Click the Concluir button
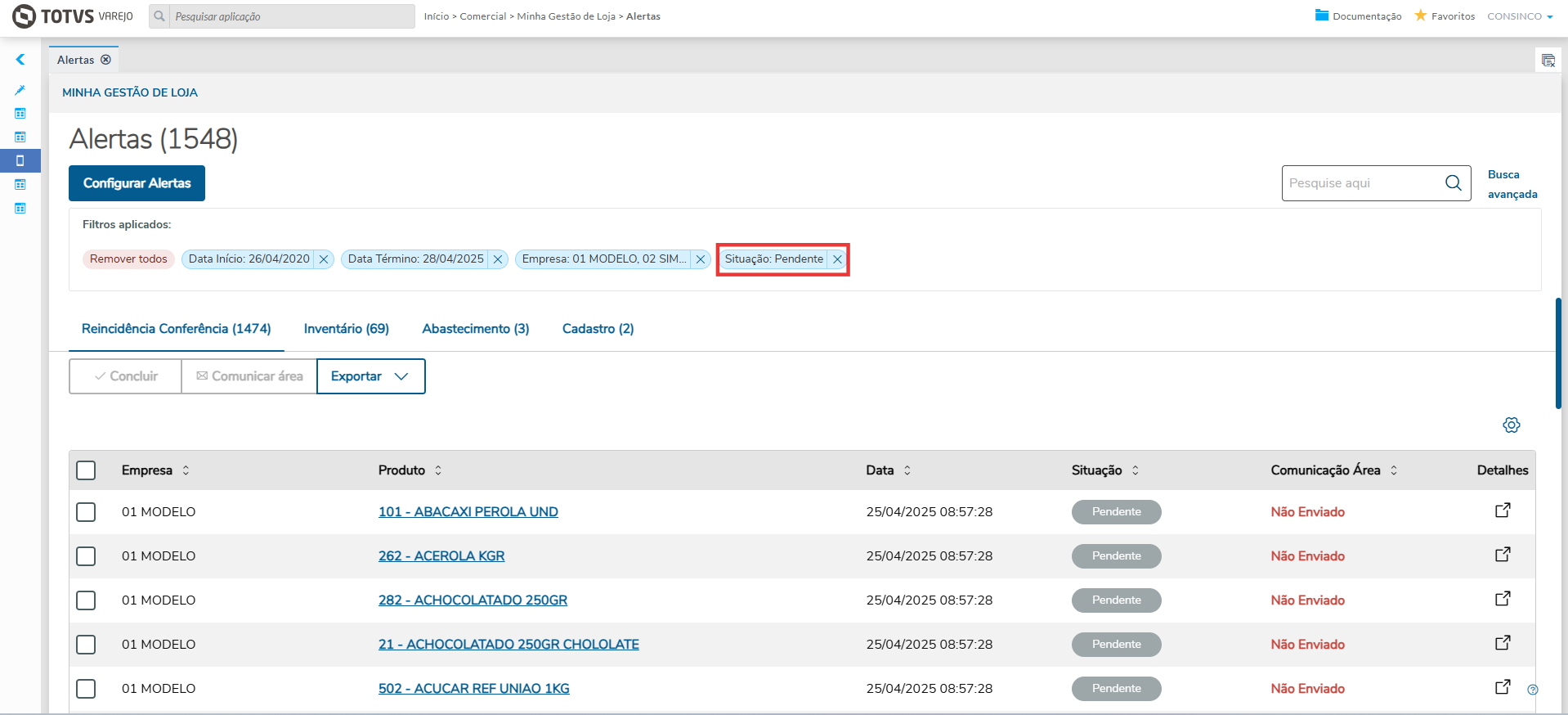 (126, 376)
